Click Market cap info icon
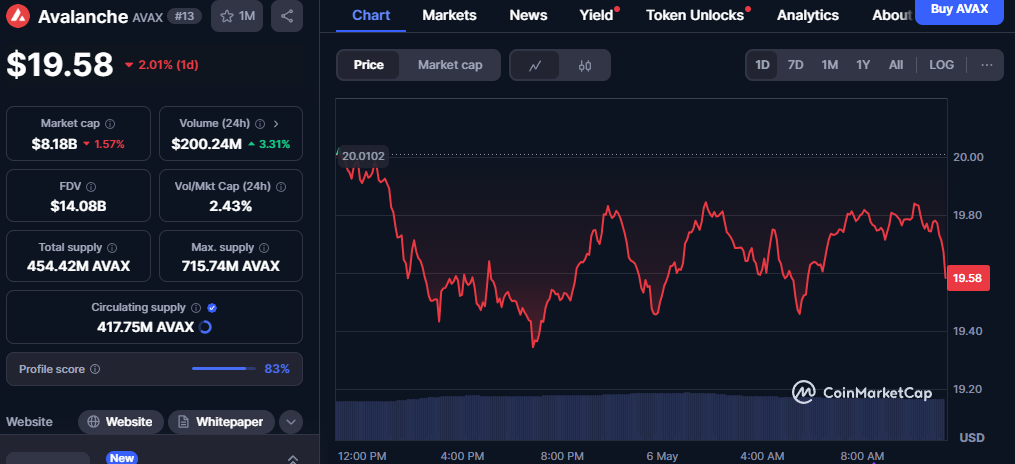 point(110,123)
